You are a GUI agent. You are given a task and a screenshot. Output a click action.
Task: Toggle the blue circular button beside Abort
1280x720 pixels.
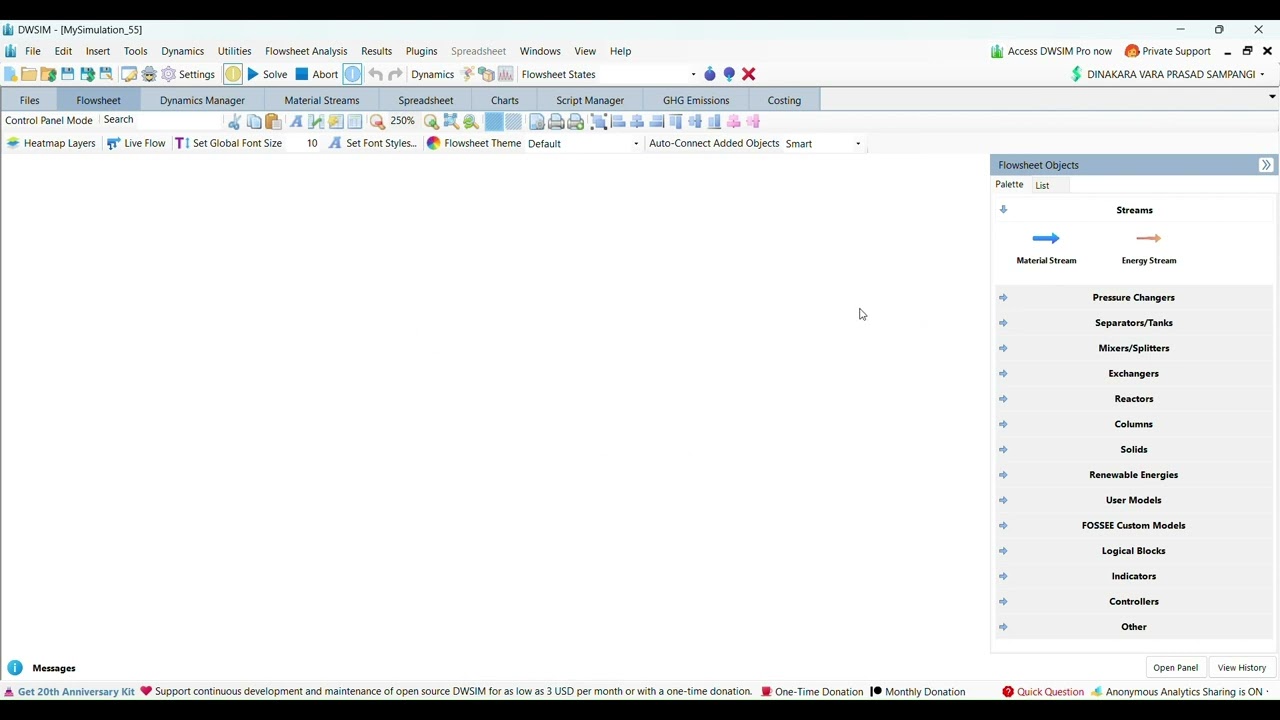click(x=352, y=74)
